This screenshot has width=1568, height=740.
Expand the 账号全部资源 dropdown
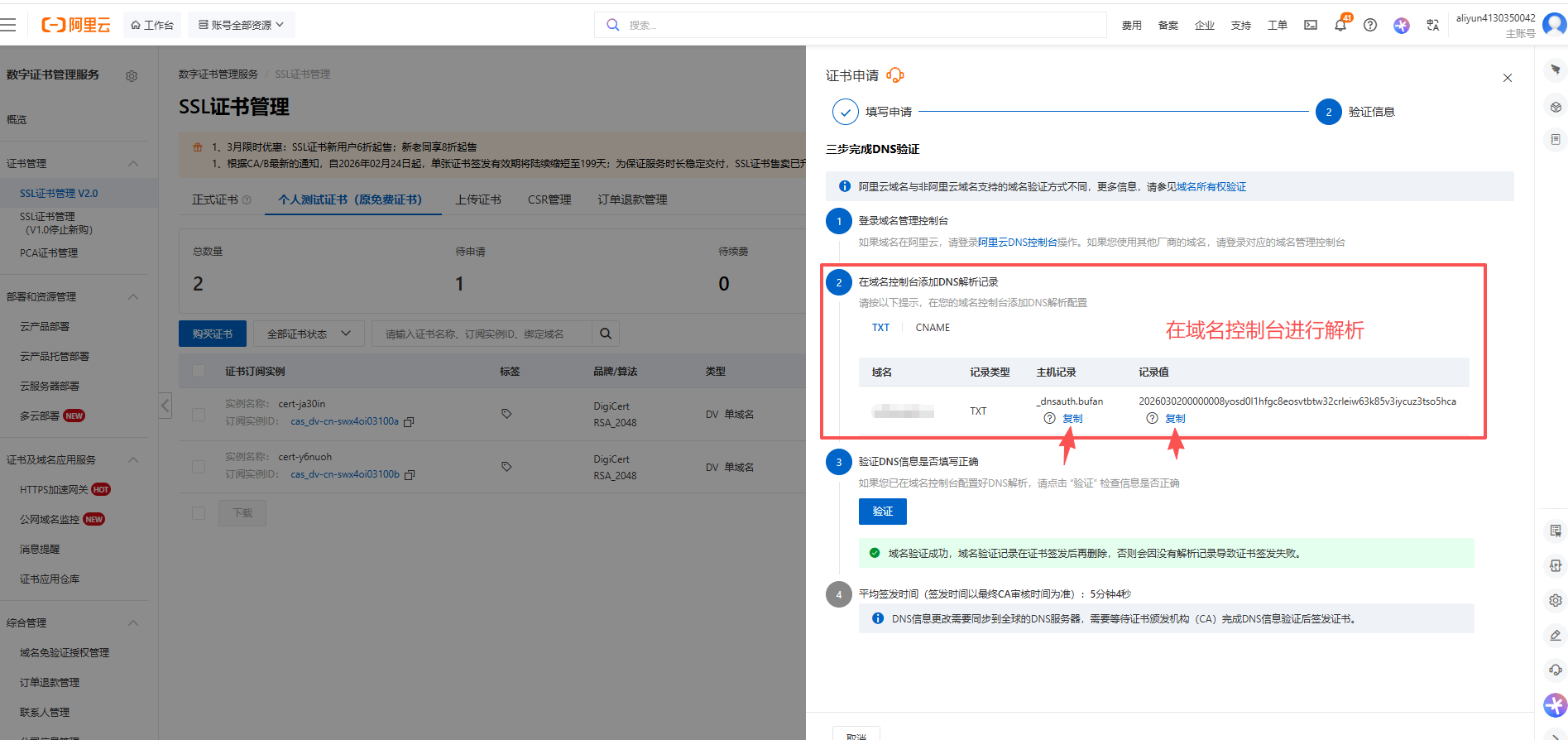coord(241,25)
